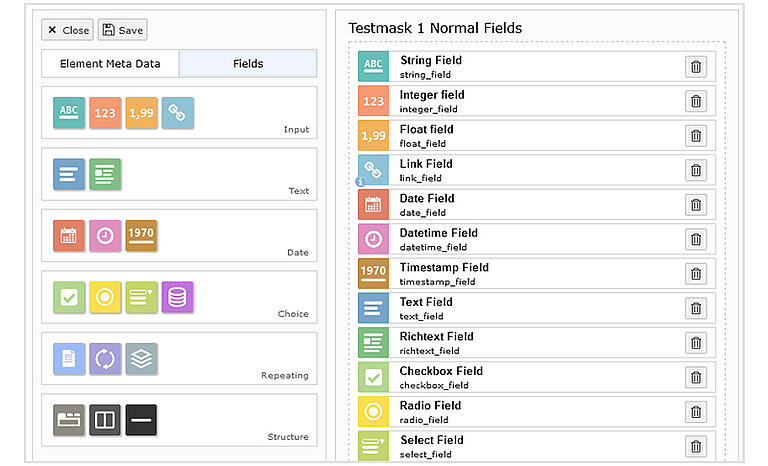This screenshot has height=466, width=768.
Task: Add a Link field from Input palette
Action: (x=177, y=113)
